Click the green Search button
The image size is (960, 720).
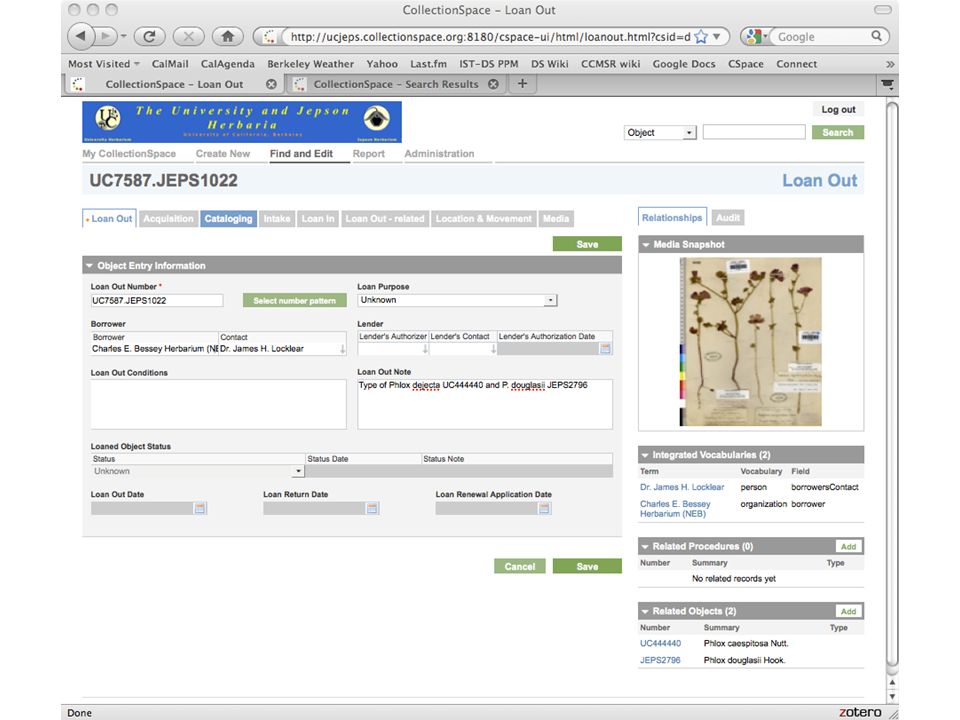click(x=838, y=132)
